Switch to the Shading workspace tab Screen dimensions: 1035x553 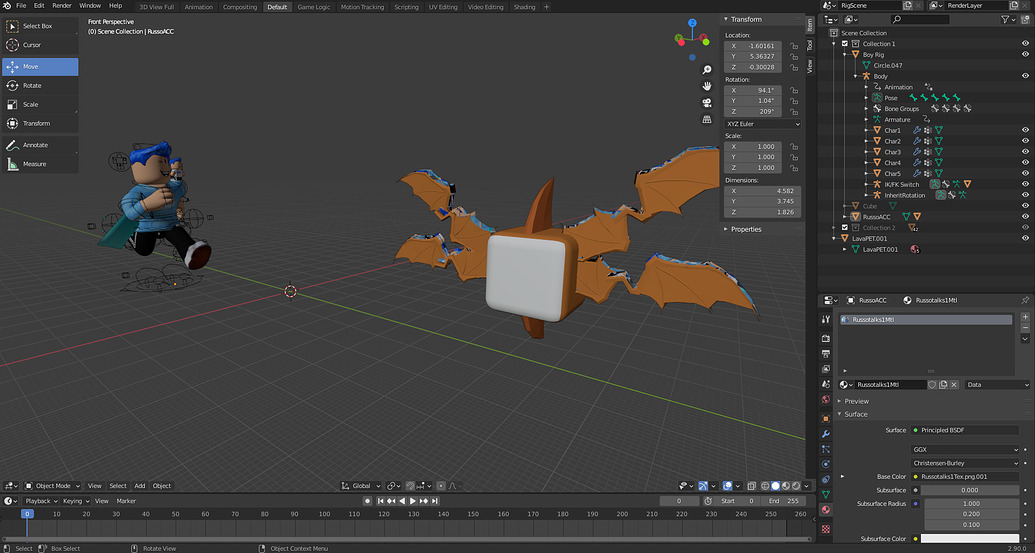click(524, 7)
